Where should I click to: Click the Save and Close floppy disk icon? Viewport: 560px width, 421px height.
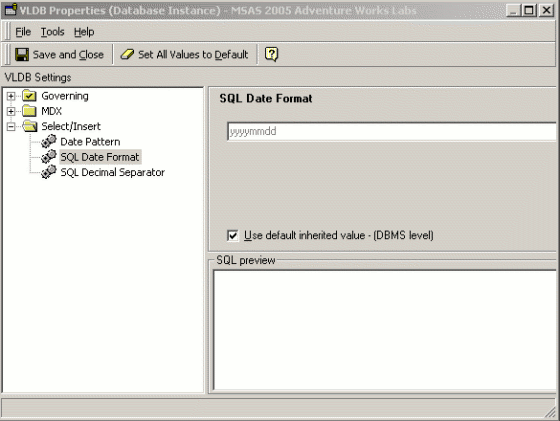pyautogui.click(x=22, y=55)
